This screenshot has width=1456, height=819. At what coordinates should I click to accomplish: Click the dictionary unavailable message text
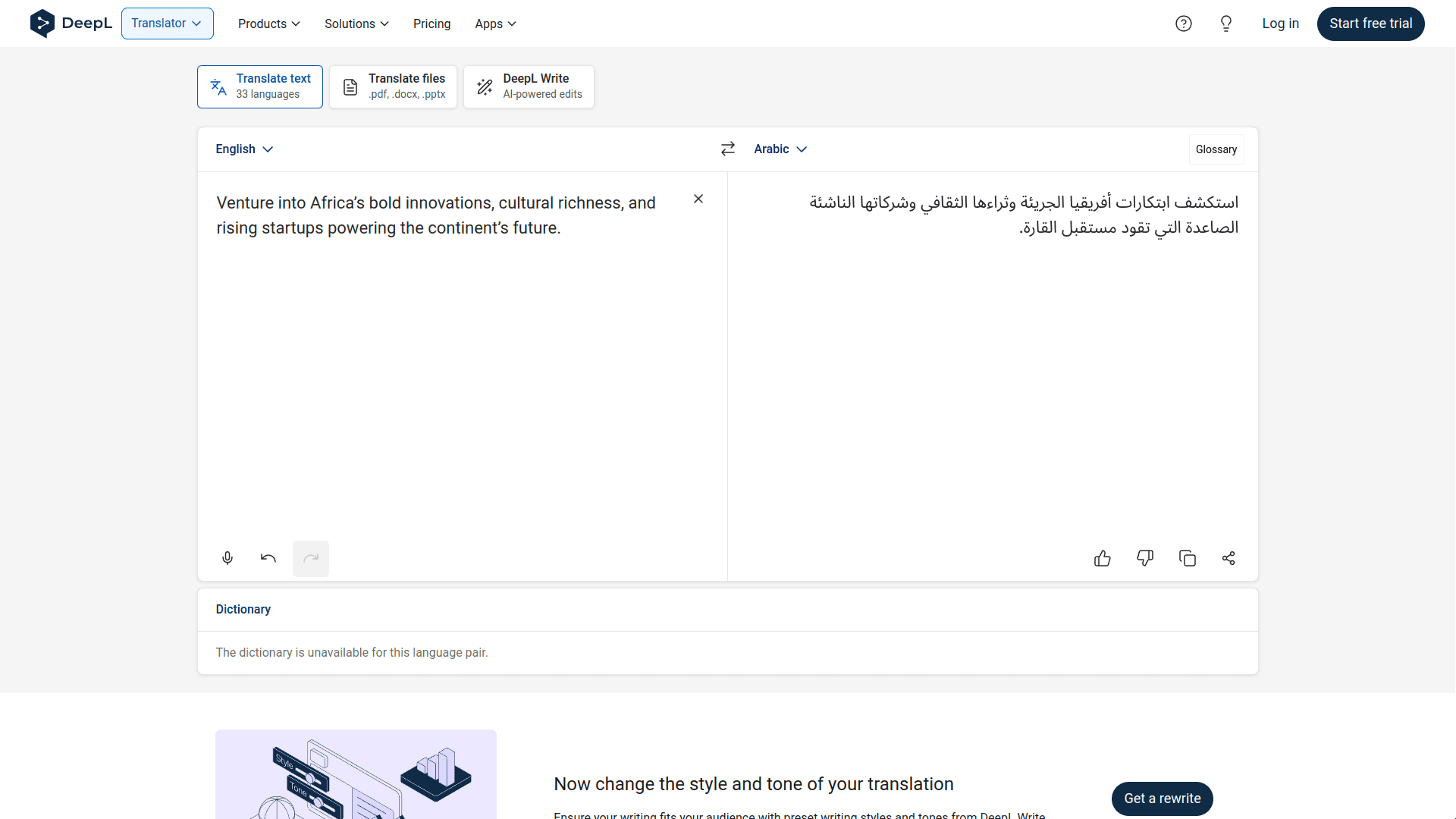click(x=352, y=653)
